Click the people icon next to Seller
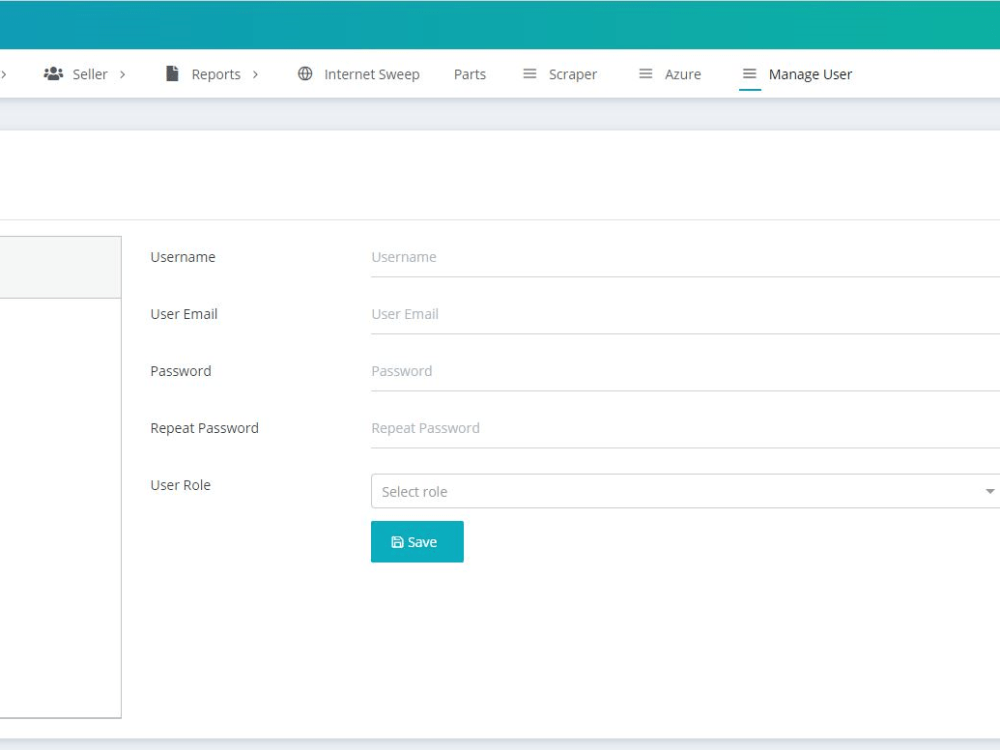Screen dimensions: 1000x750 [x=53, y=72]
